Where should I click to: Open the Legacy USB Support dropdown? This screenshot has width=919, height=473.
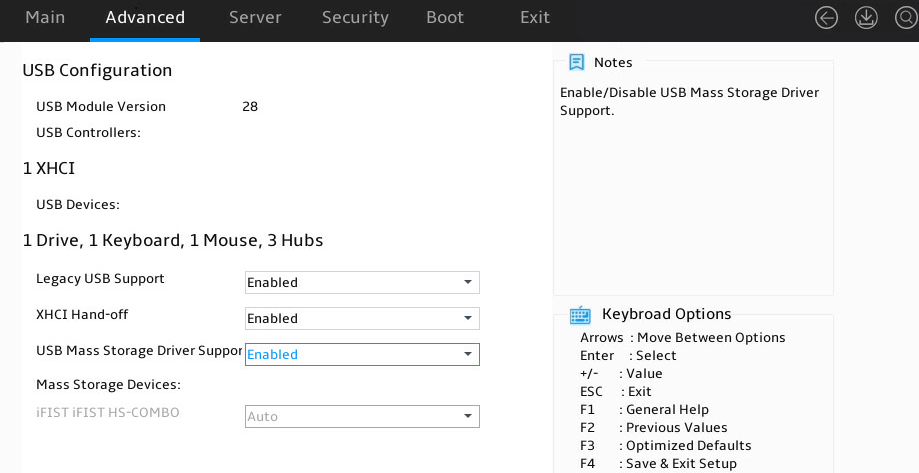point(362,283)
